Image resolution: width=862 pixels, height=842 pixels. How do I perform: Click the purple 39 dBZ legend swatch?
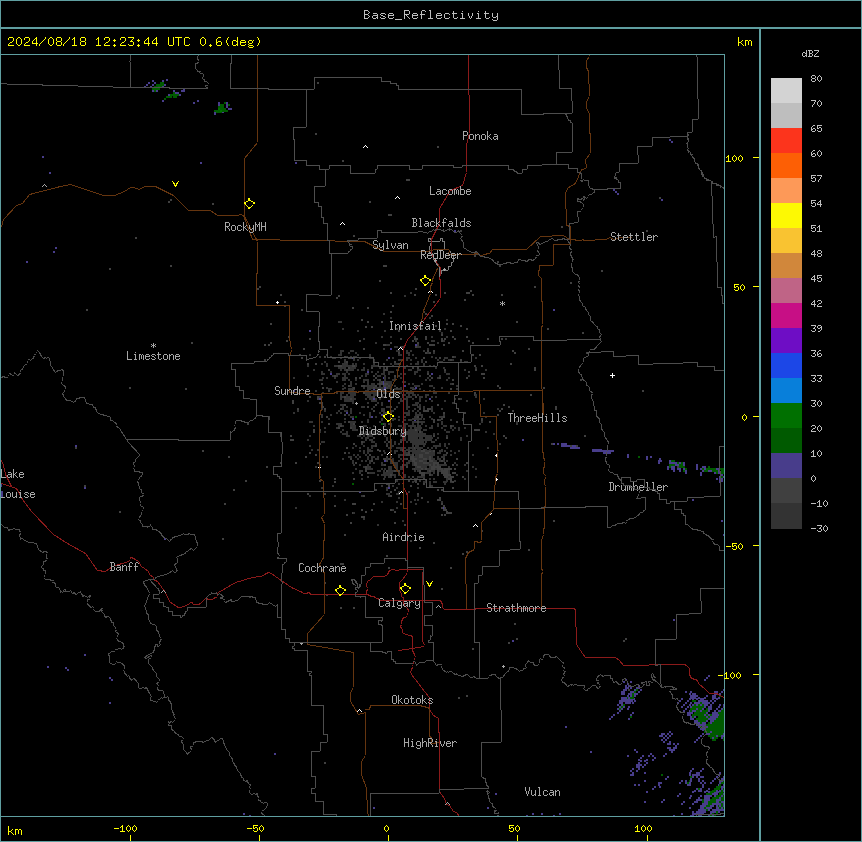tap(786, 340)
